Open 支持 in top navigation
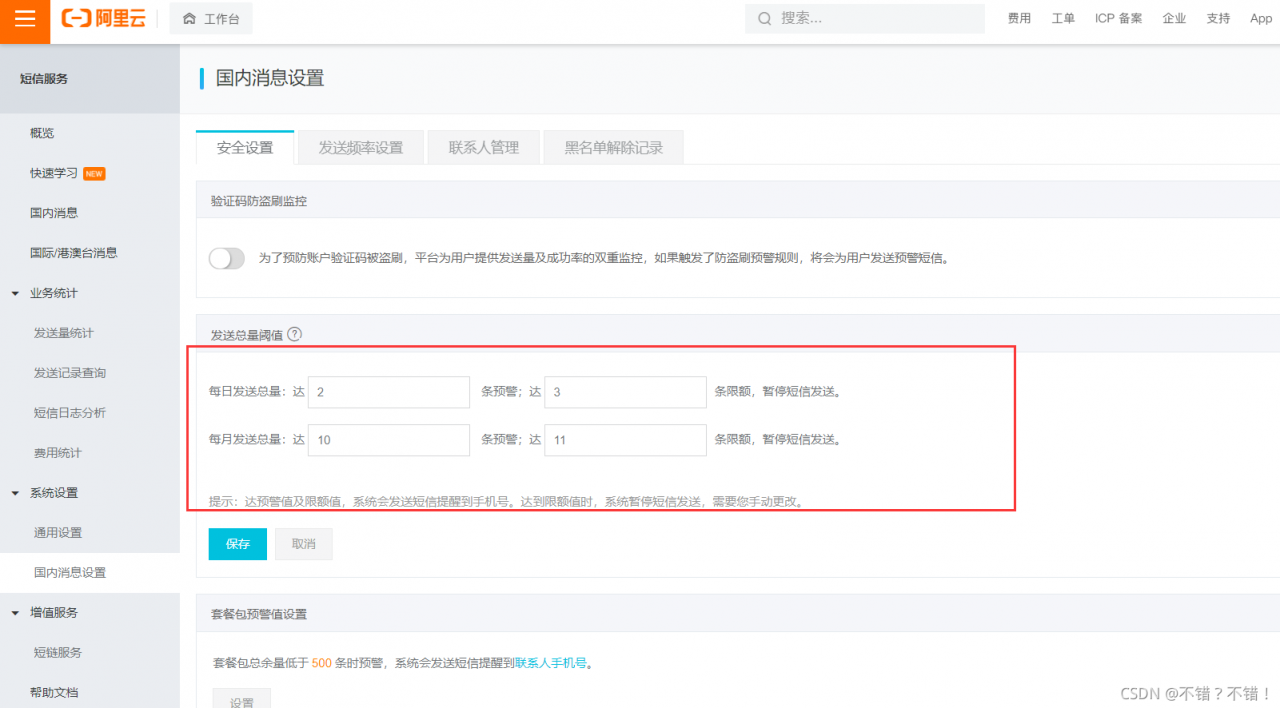Viewport: 1280px width, 708px height. [1218, 19]
